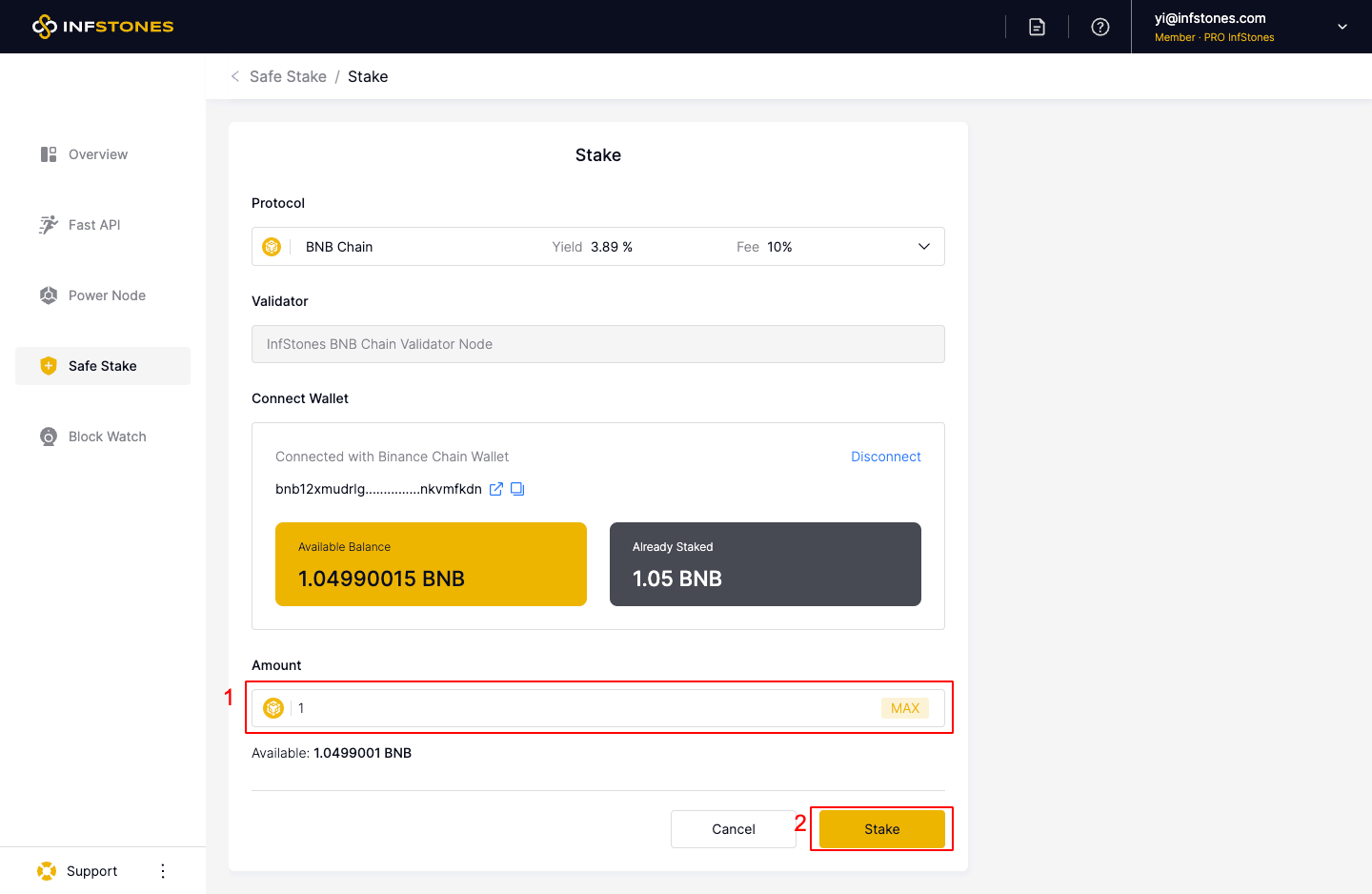Click the Support lifebuoy icon
The width and height of the screenshot is (1372, 894).
click(x=47, y=871)
